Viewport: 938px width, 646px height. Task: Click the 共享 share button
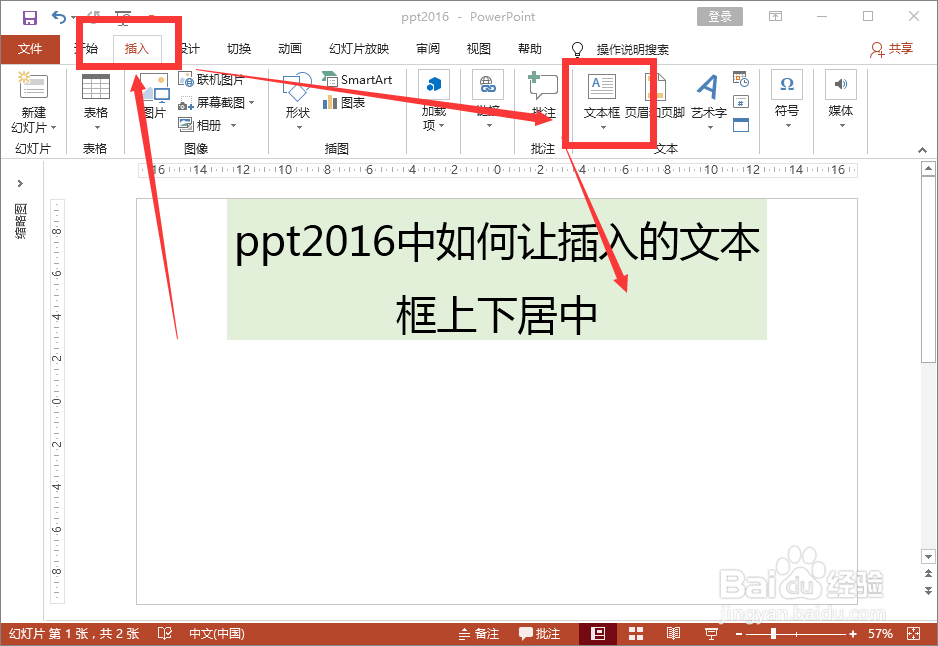pyautogui.click(x=891, y=49)
